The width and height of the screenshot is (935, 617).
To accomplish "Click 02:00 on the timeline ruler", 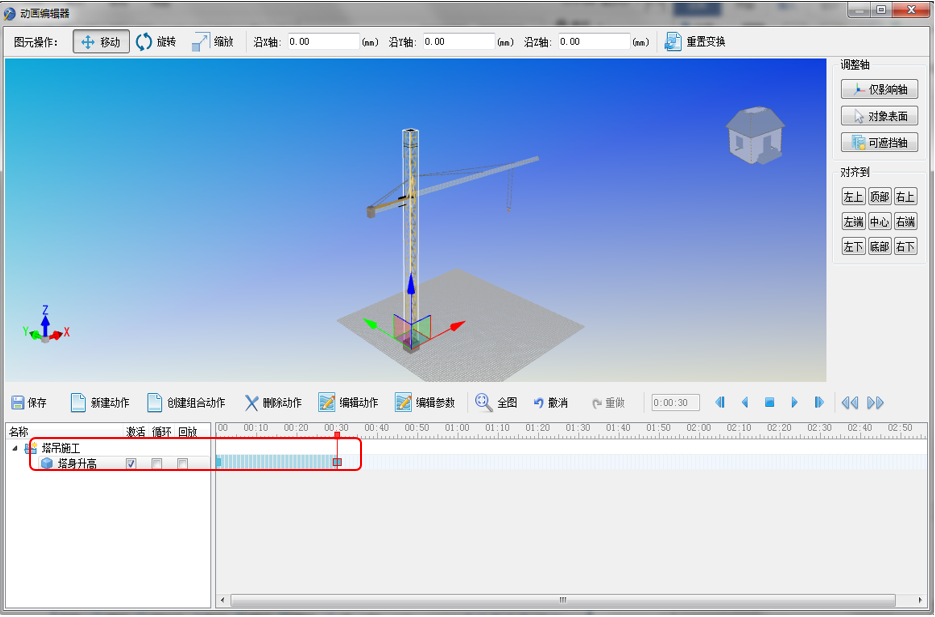I will click(x=699, y=428).
